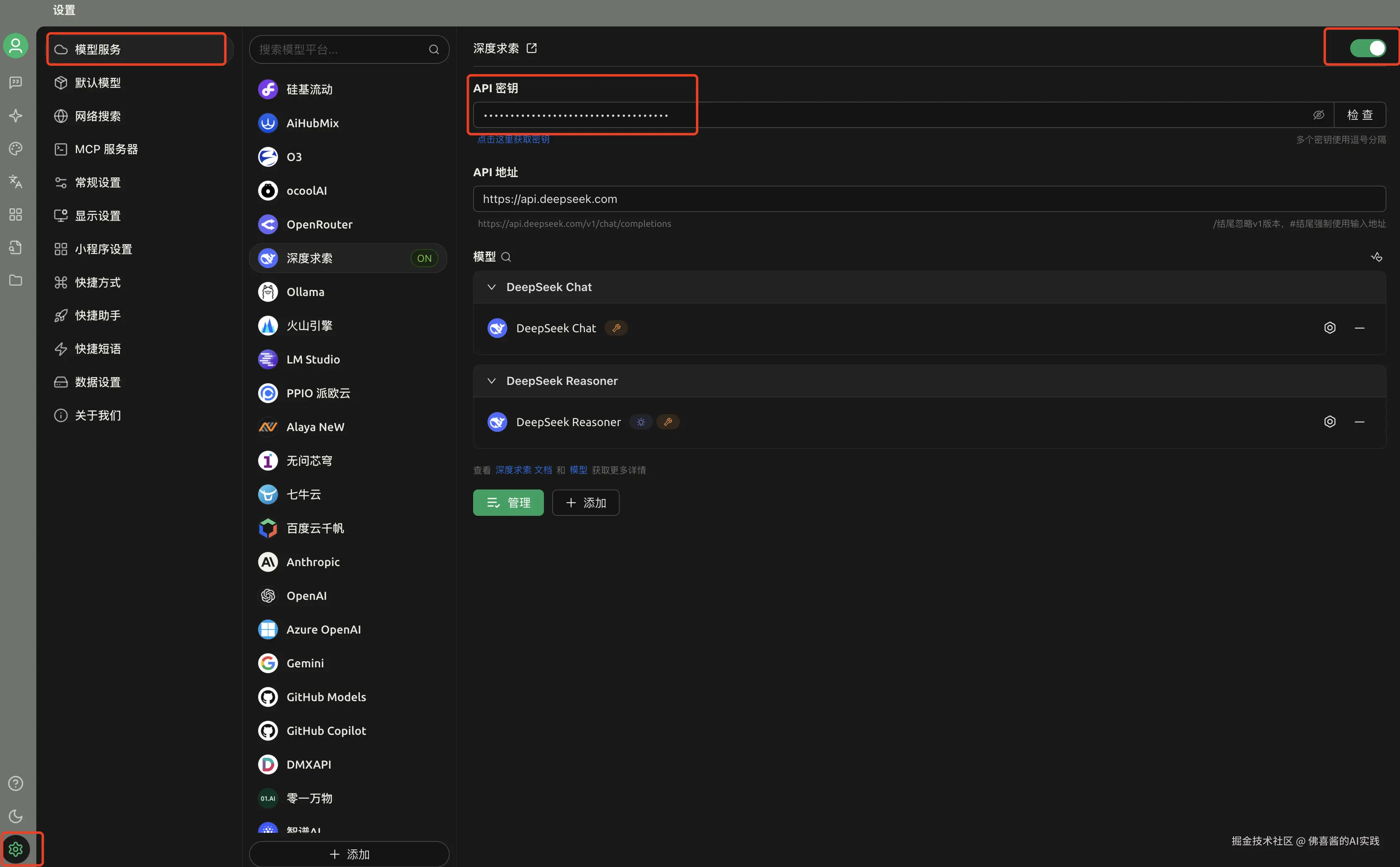Click the model search magnifier icon
The width and height of the screenshot is (1400, 867).
click(x=506, y=257)
